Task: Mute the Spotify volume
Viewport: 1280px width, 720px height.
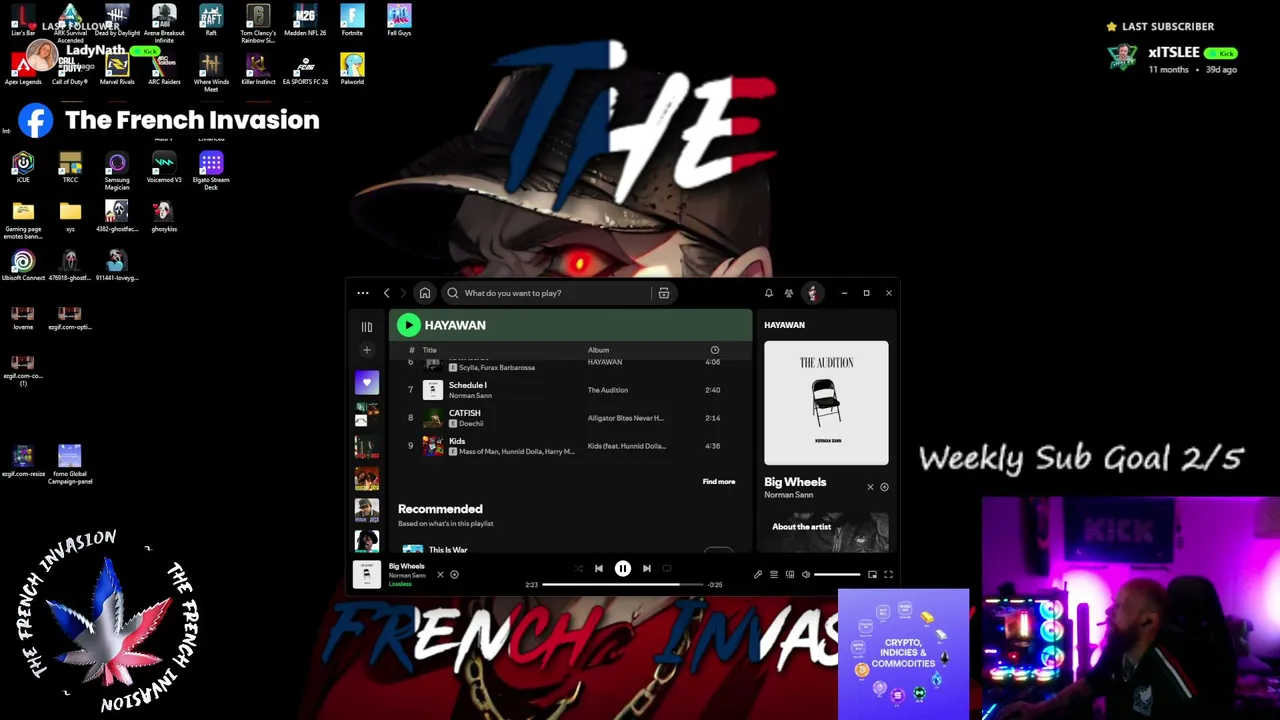Action: click(806, 575)
